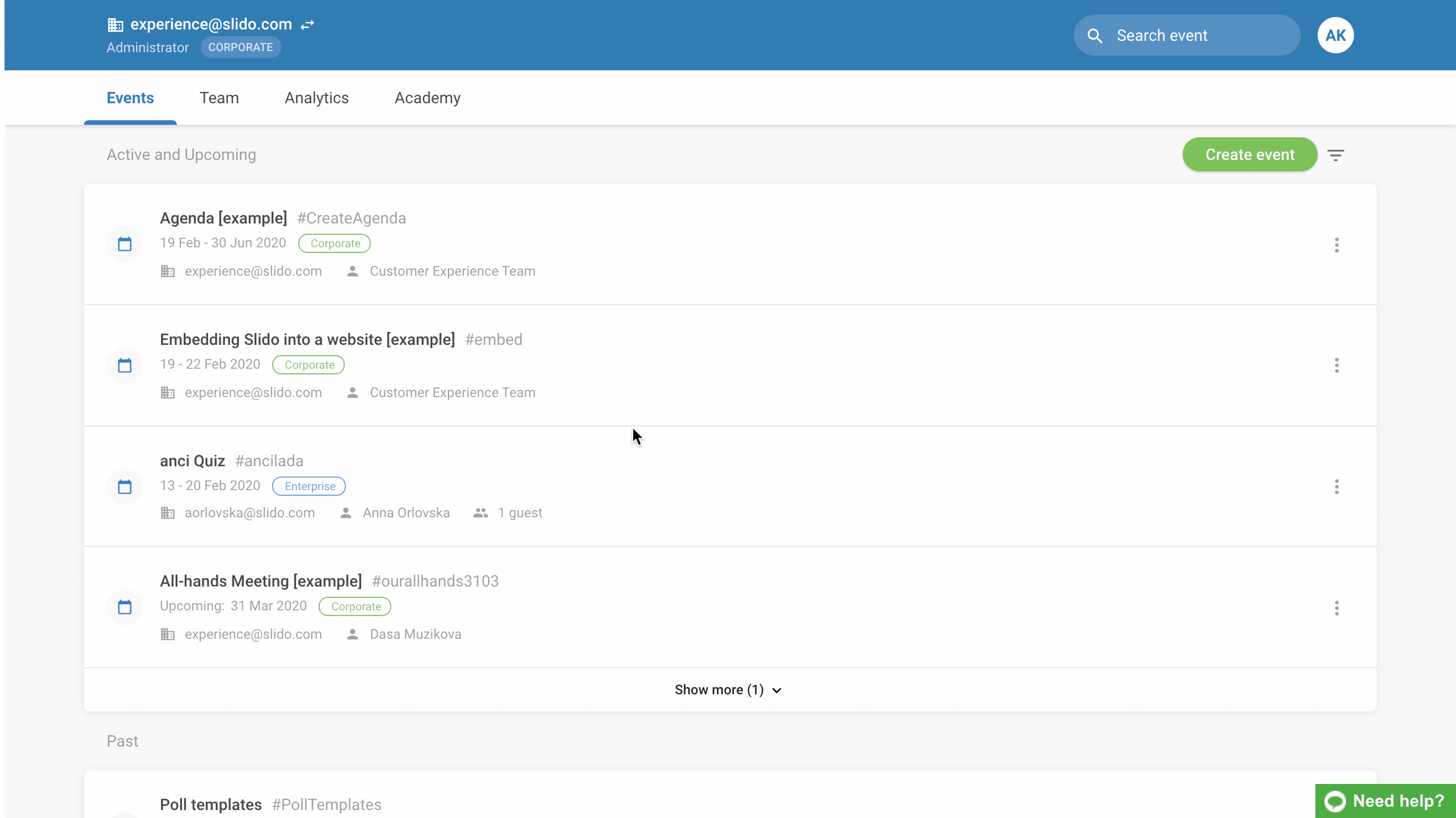Image resolution: width=1456 pixels, height=818 pixels.
Task: Click Anna Orlovska owner name
Action: [x=406, y=513]
